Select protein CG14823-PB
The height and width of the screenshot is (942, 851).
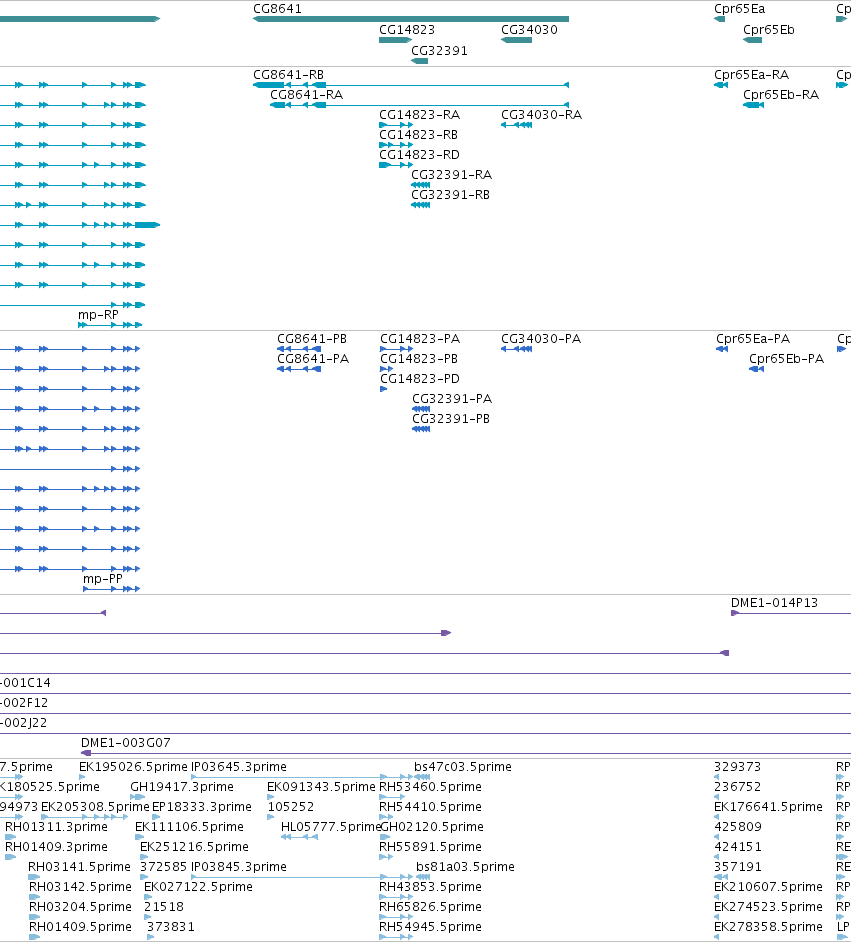[x=386, y=369]
